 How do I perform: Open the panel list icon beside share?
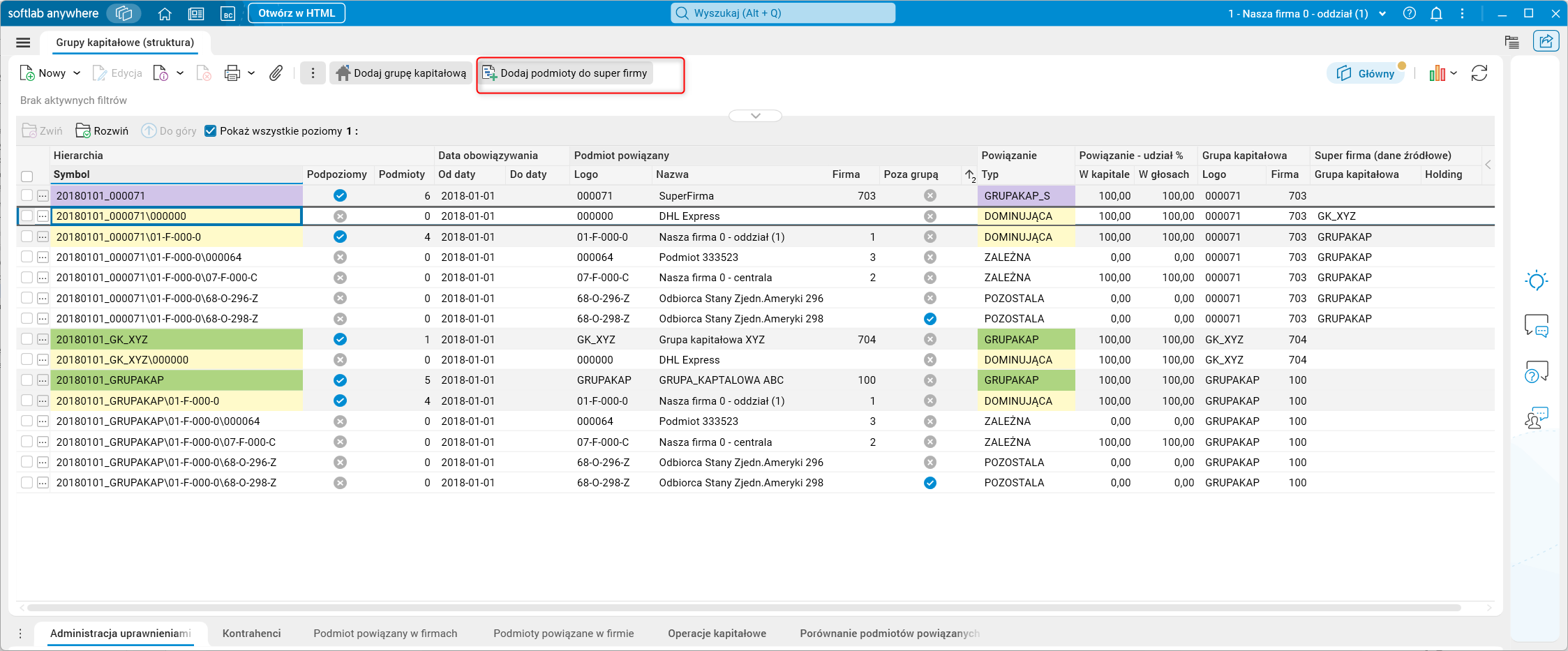coord(1512,42)
